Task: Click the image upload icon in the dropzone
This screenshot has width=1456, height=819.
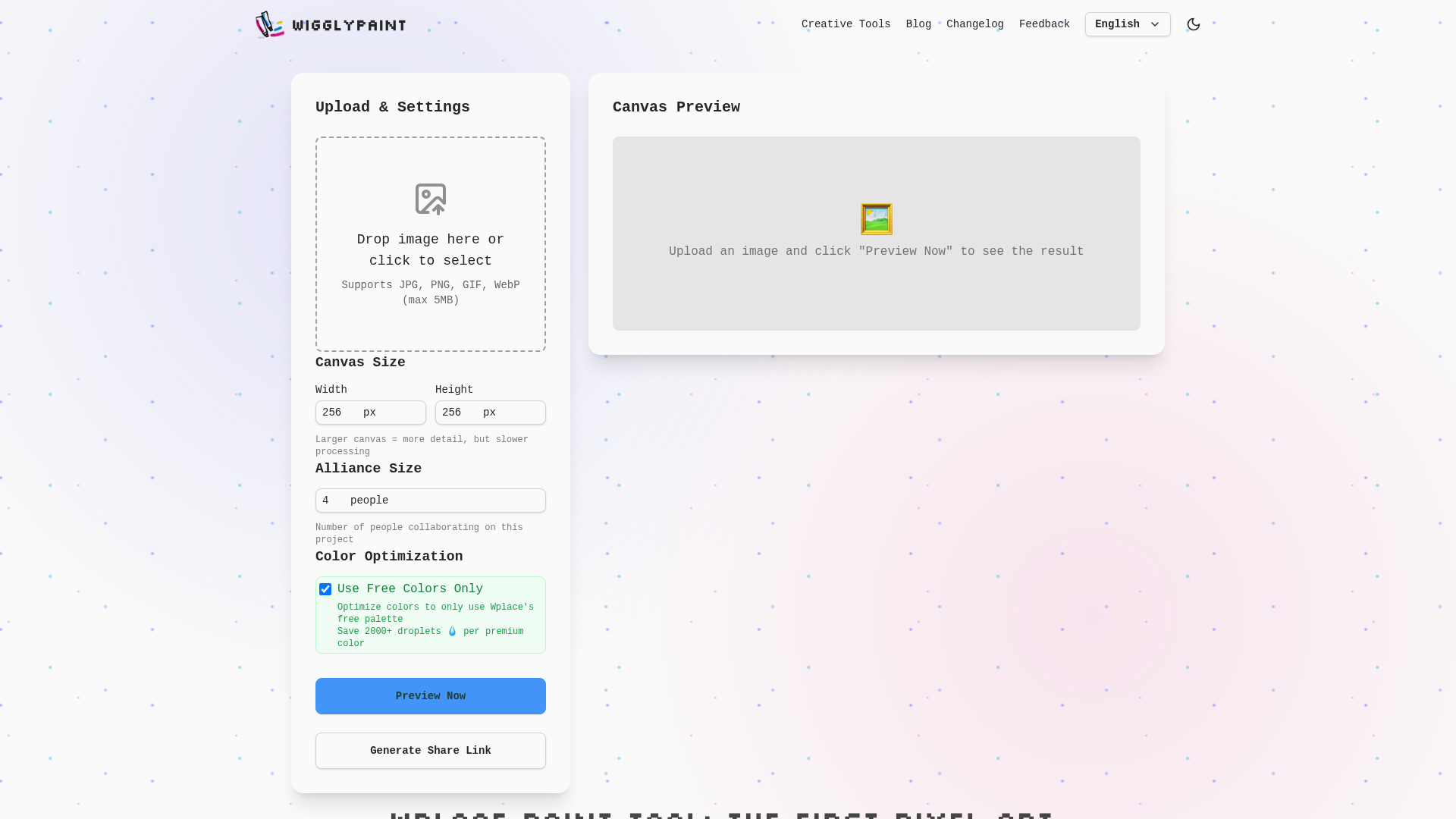Action: [x=430, y=199]
